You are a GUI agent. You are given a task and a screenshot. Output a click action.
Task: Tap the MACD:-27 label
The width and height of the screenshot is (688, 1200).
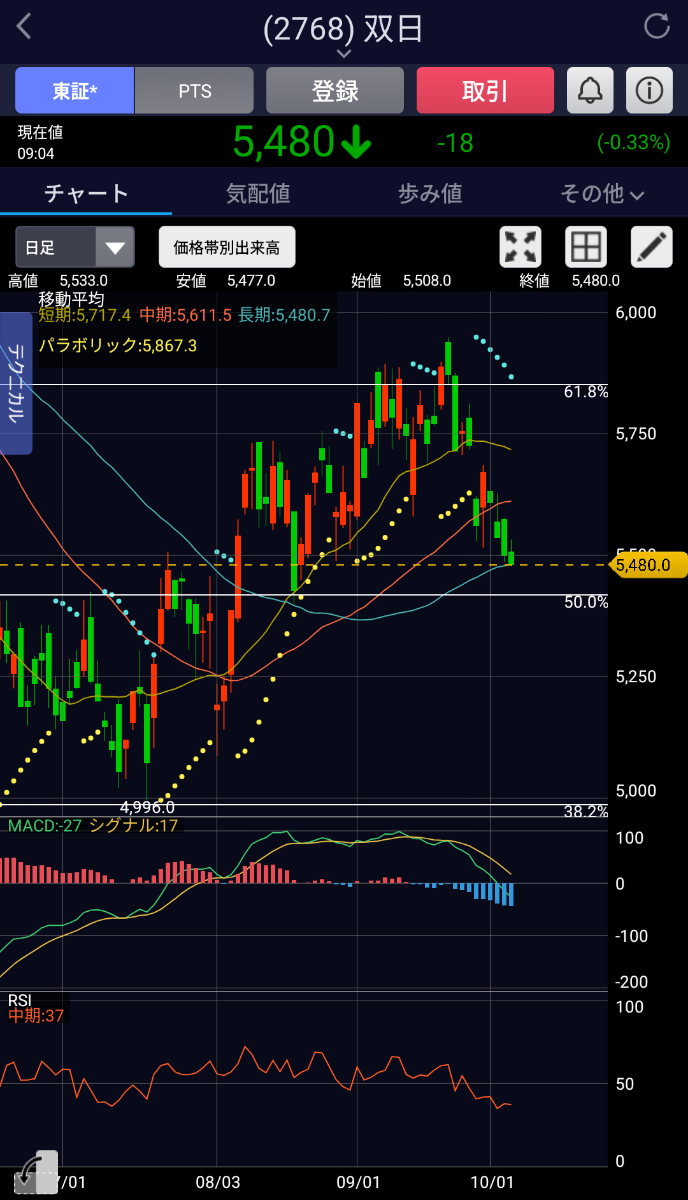tap(45, 826)
